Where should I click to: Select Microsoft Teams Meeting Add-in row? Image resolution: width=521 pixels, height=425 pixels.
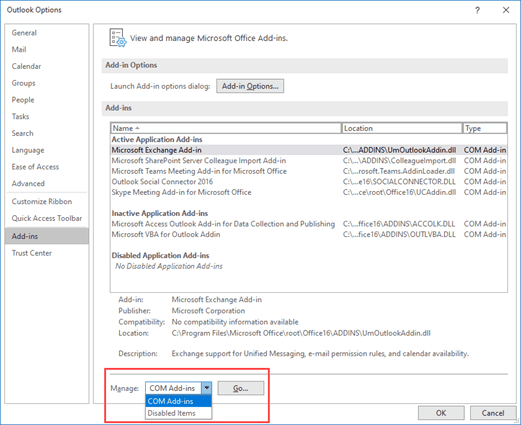coord(309,171)
